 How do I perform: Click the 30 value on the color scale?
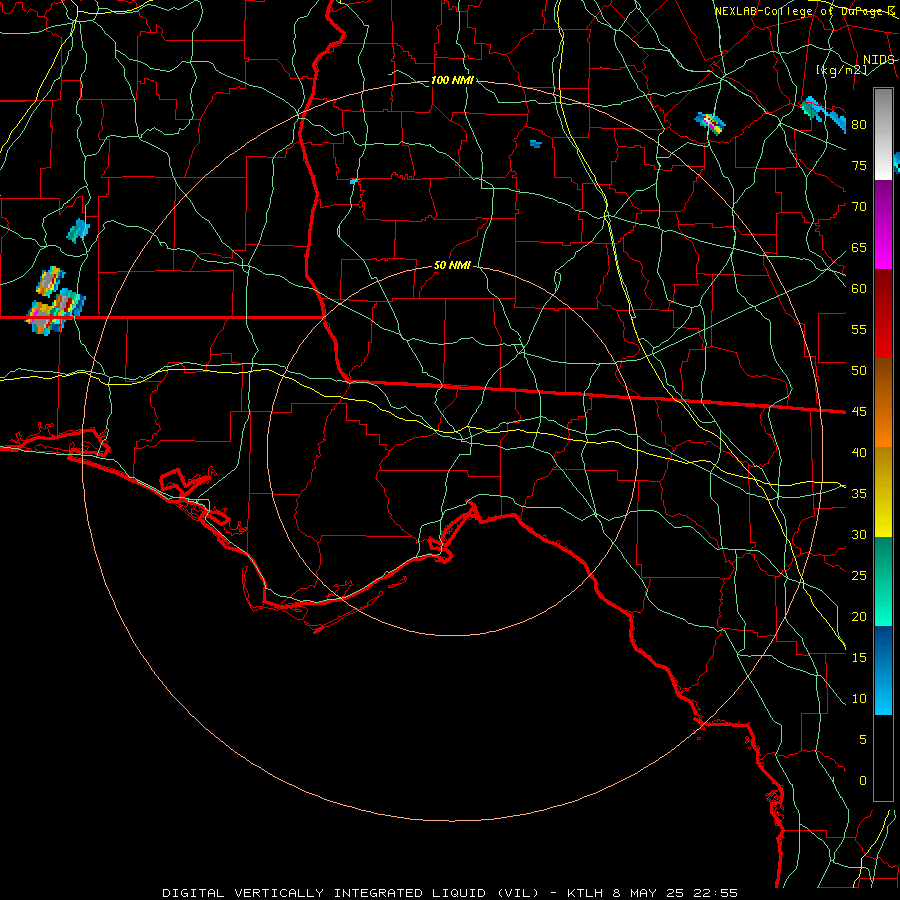859,534
